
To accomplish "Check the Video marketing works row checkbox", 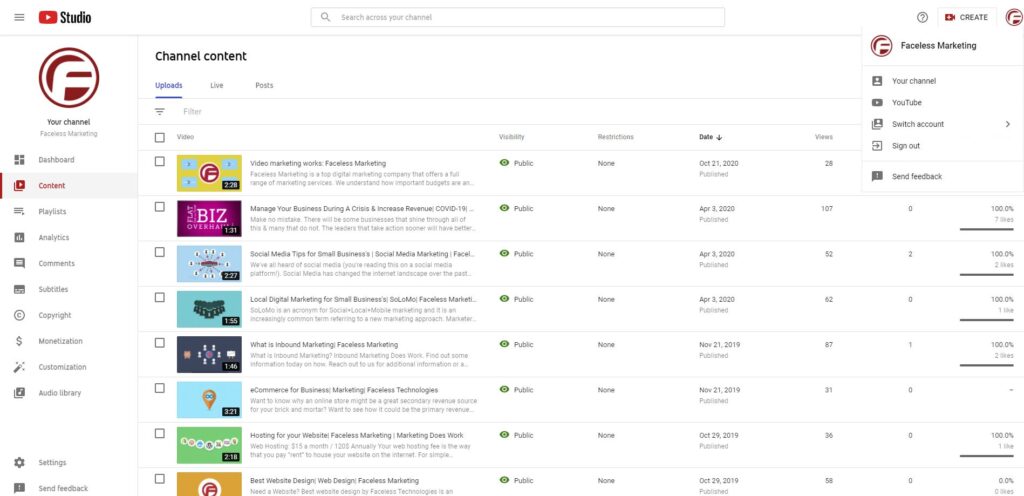I will [160, 161].
